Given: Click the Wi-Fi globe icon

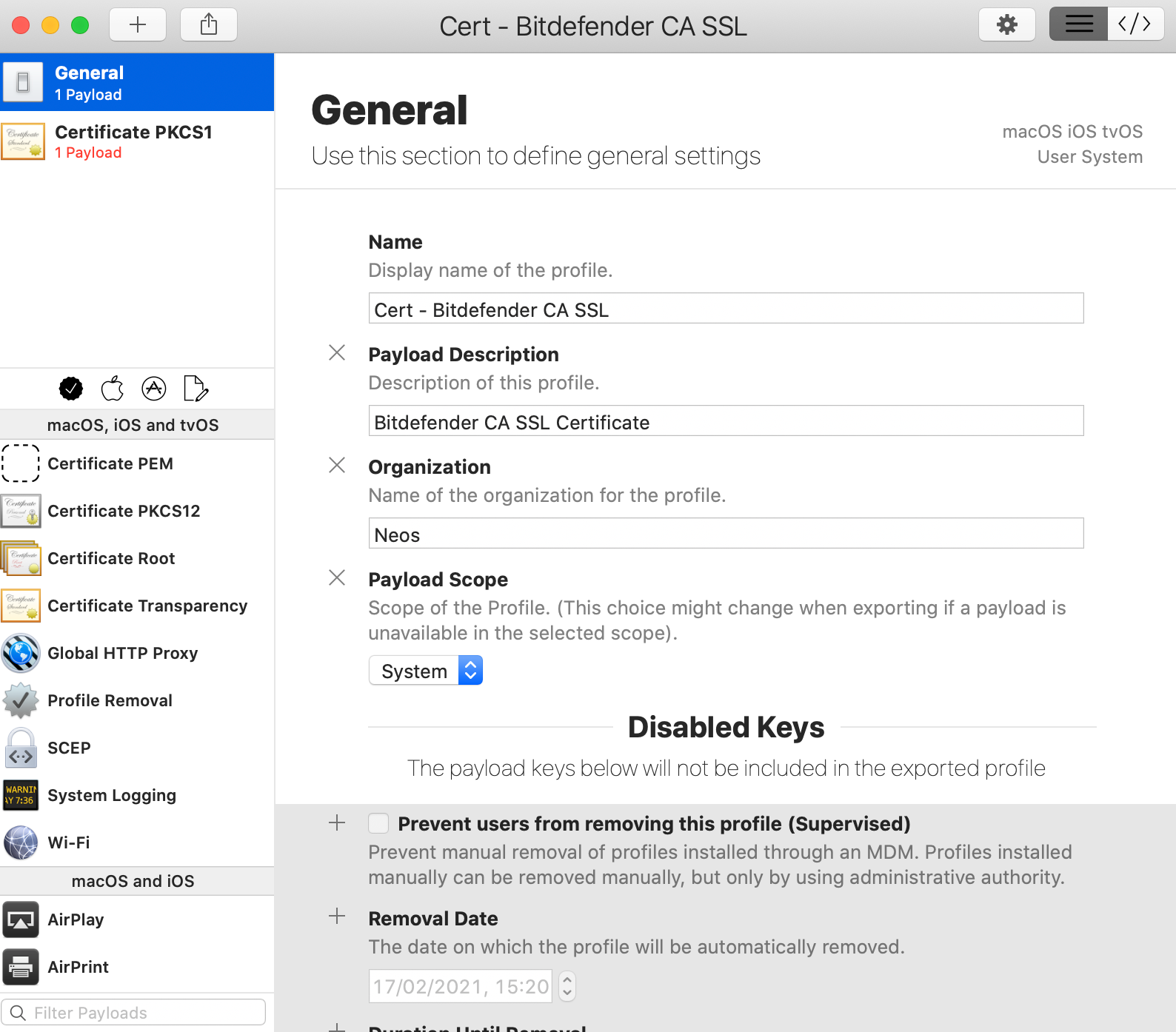Looking at the screenshot, I should click(x=21, y=842).
